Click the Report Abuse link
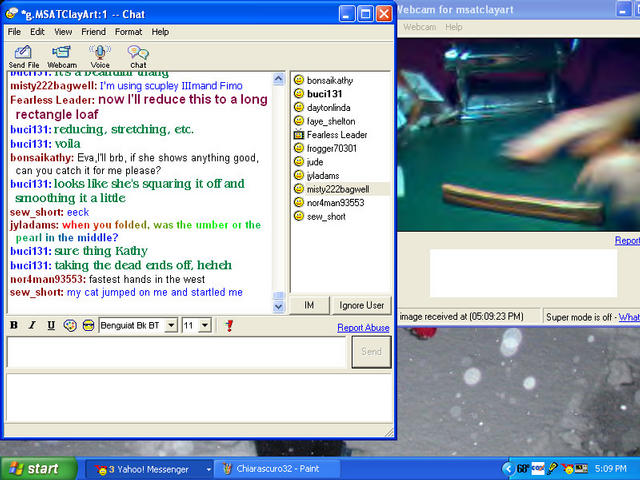This screenshot has height=480, width=640. (x=363, y=328)
